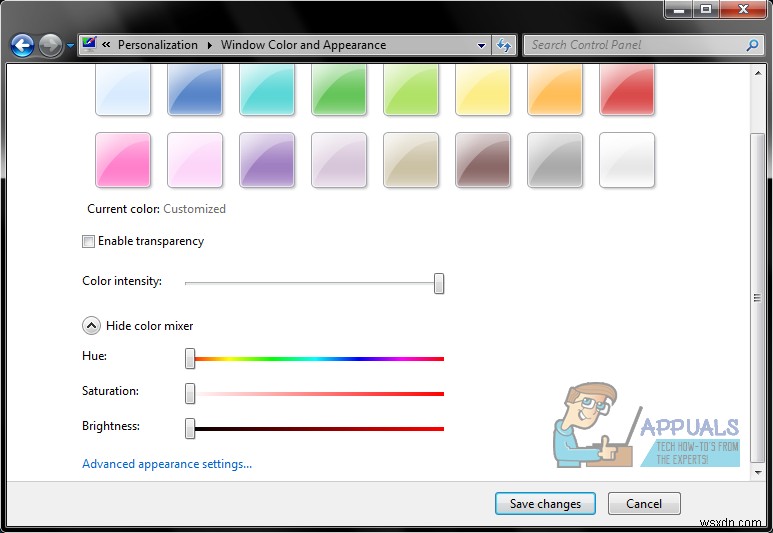
Task: Select the Blush pale-pink color swatch
Action: tap(195, 160)
